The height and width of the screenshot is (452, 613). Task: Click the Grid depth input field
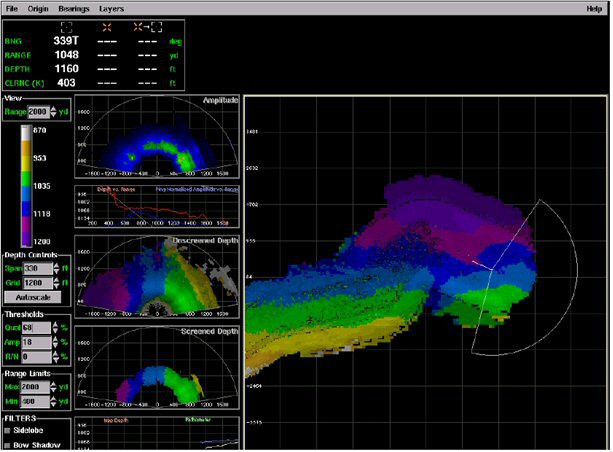point(38,283)
